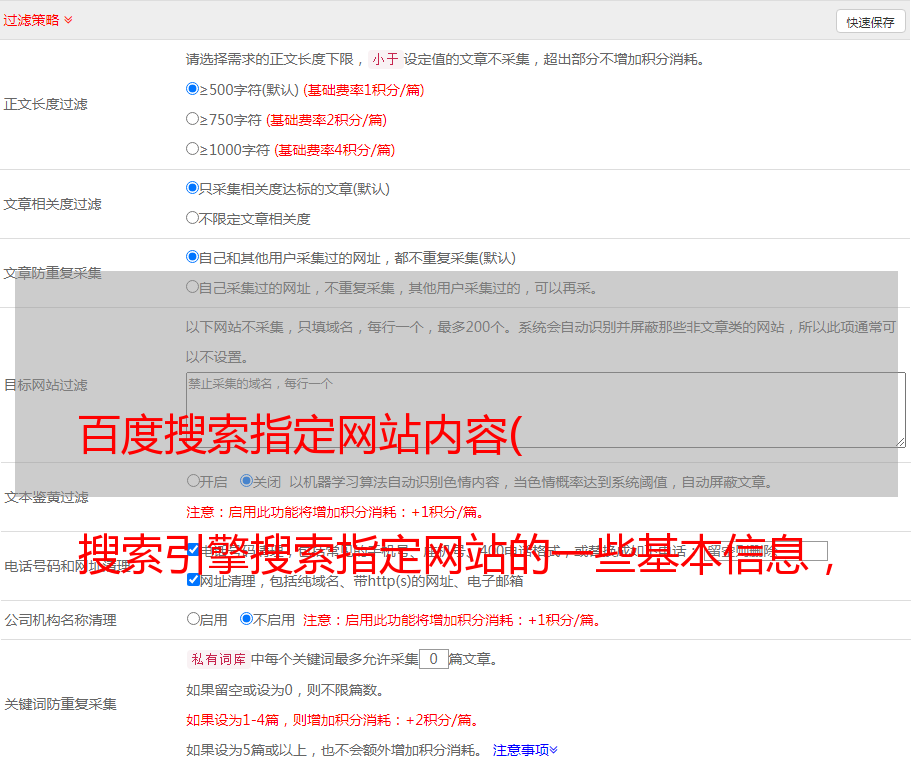Select 不启用 radio for 公司机构名称清理
Viewport: 912px width, 768px height.
tap(246, 619)
